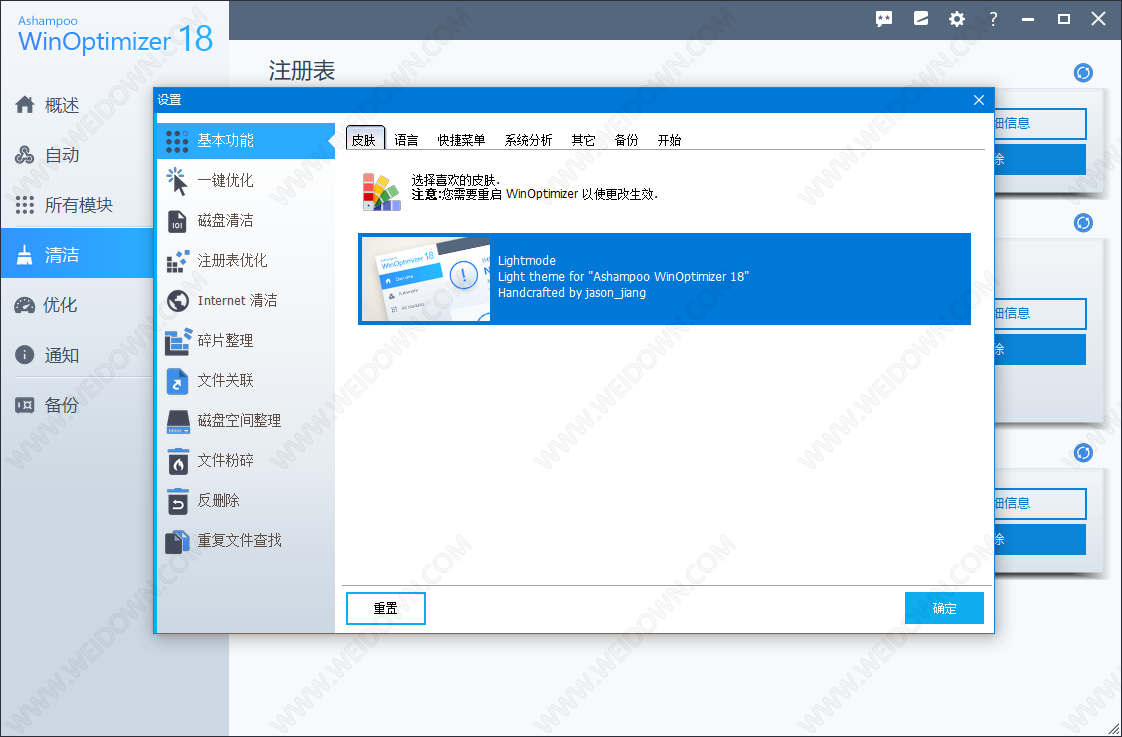Switch to the 其它 tab
The height and width of the screenshot is (737, 1122).
pyautogui.click(x=583, y=140)
